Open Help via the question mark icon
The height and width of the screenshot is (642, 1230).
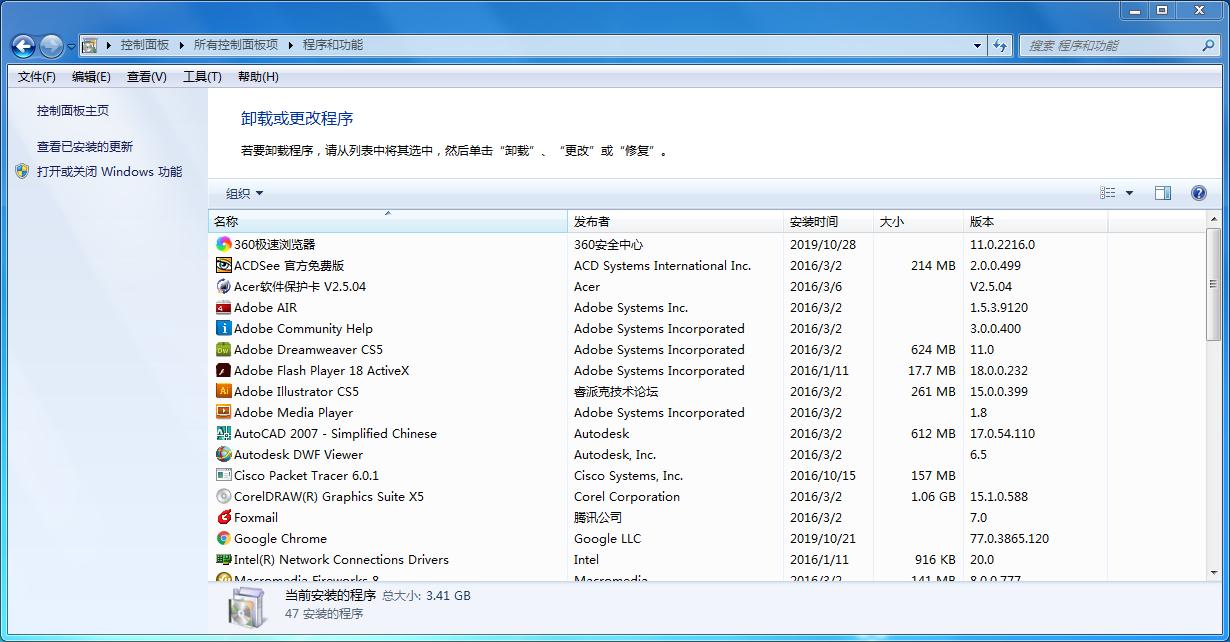coord(1198,192)
